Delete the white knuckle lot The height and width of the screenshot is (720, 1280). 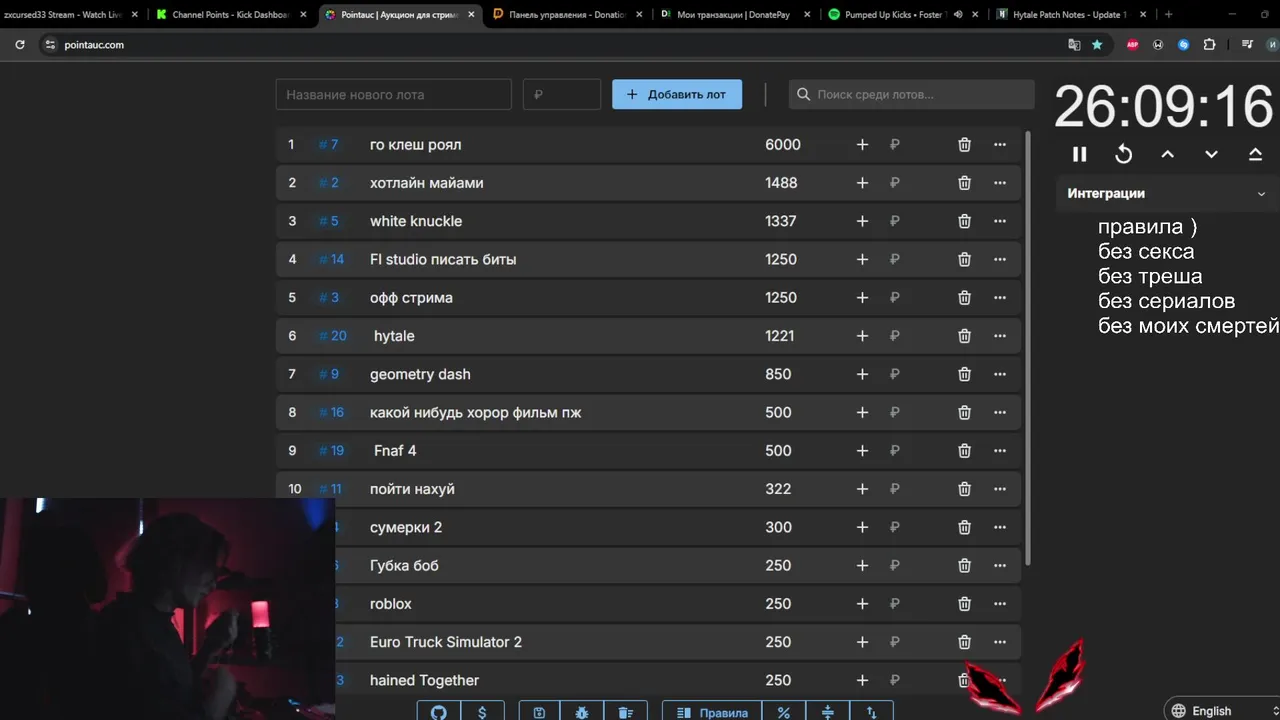click(x=964, y=221)
